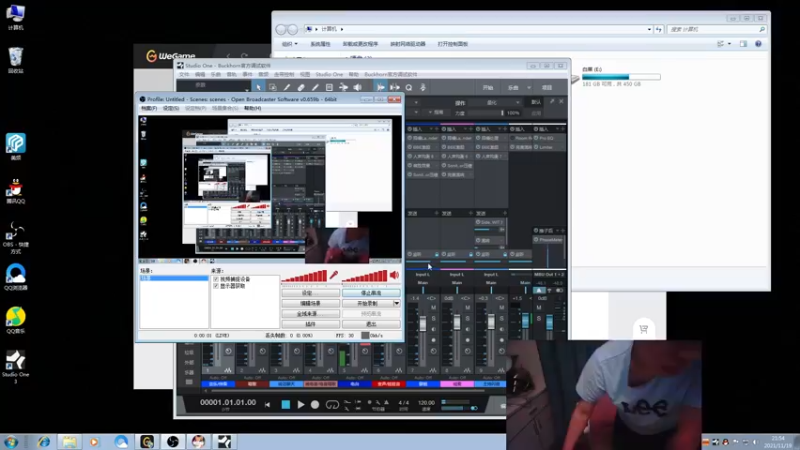This screenshot has height=450, width=800.
Task: Toggle the preview pane icon in Computer window
Action: pos(743,44)
